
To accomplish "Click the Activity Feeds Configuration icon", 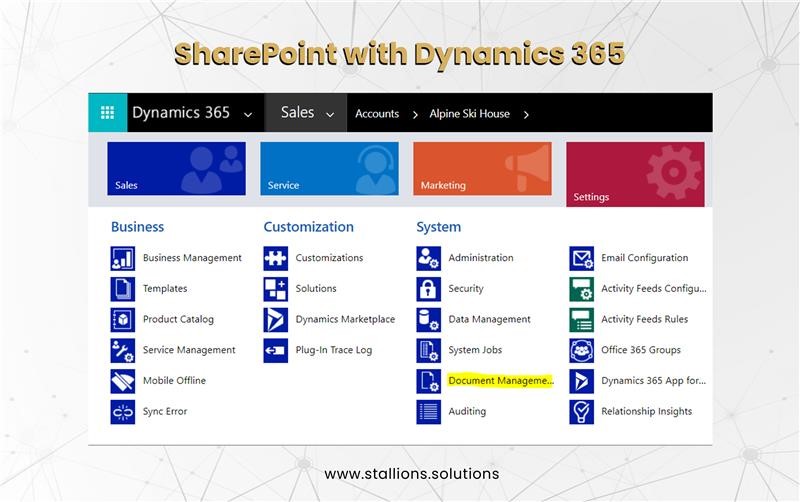I will tap(582, 289).
